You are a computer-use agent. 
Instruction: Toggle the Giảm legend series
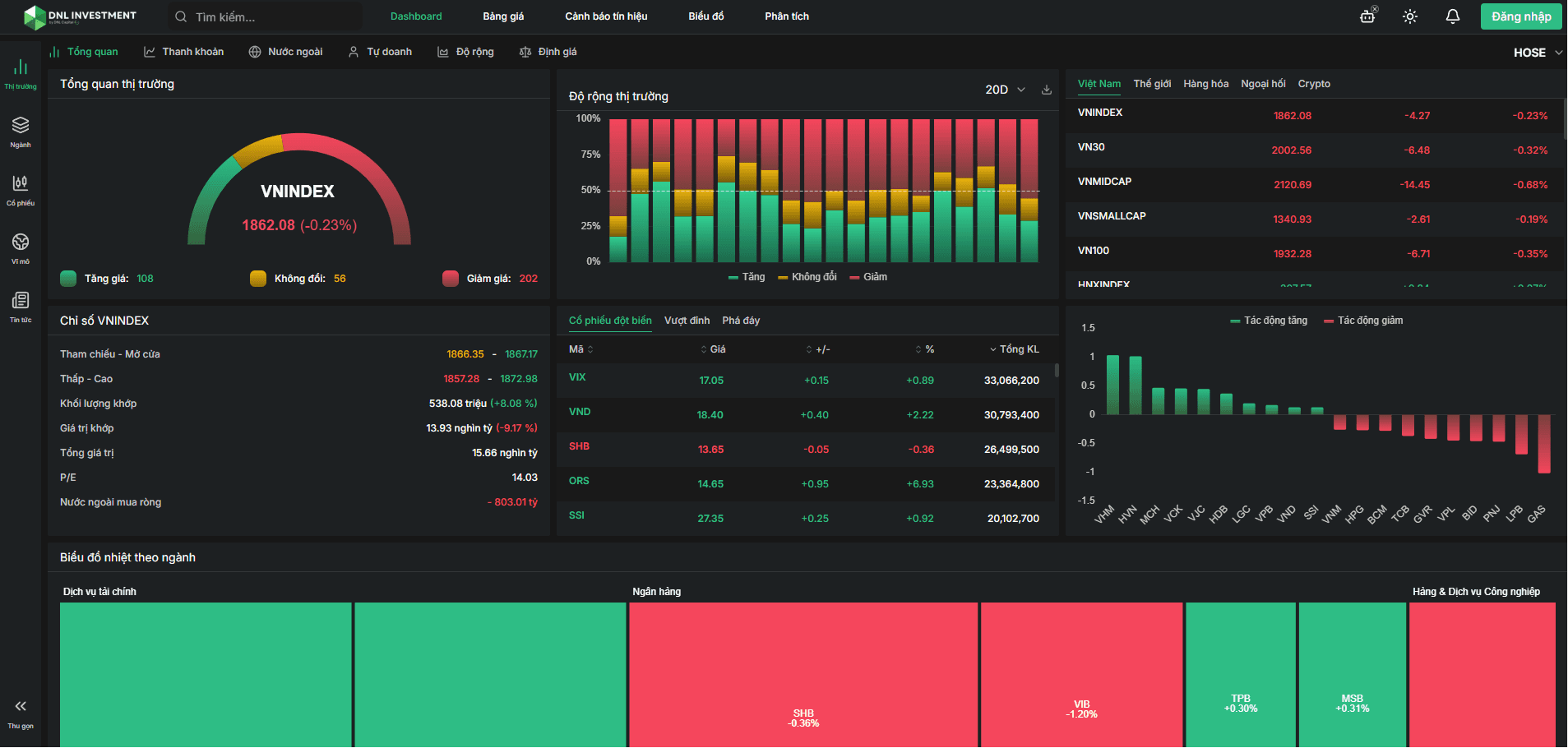868,277
